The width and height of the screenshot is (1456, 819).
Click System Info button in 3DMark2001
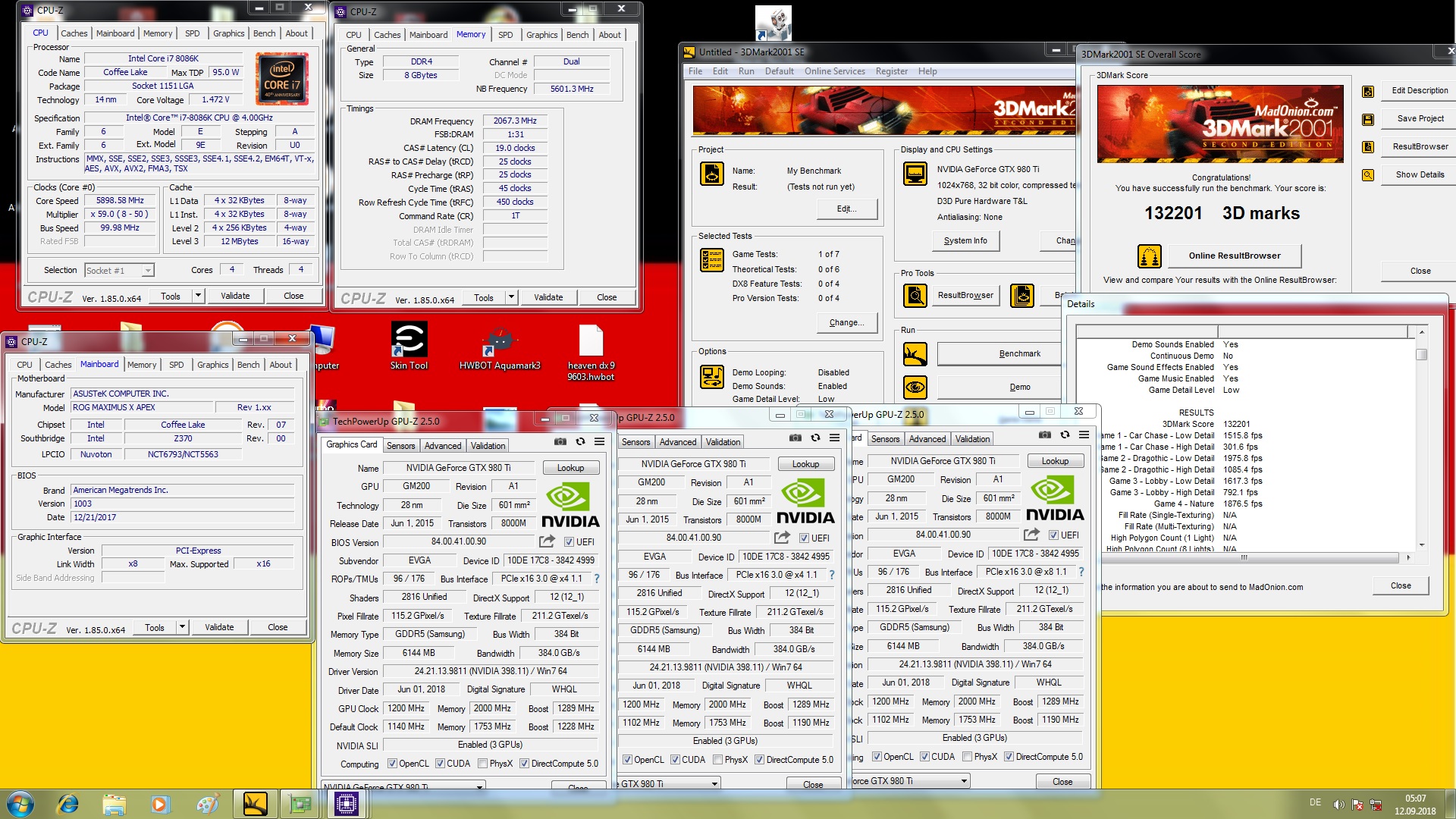tap(965, 240)
